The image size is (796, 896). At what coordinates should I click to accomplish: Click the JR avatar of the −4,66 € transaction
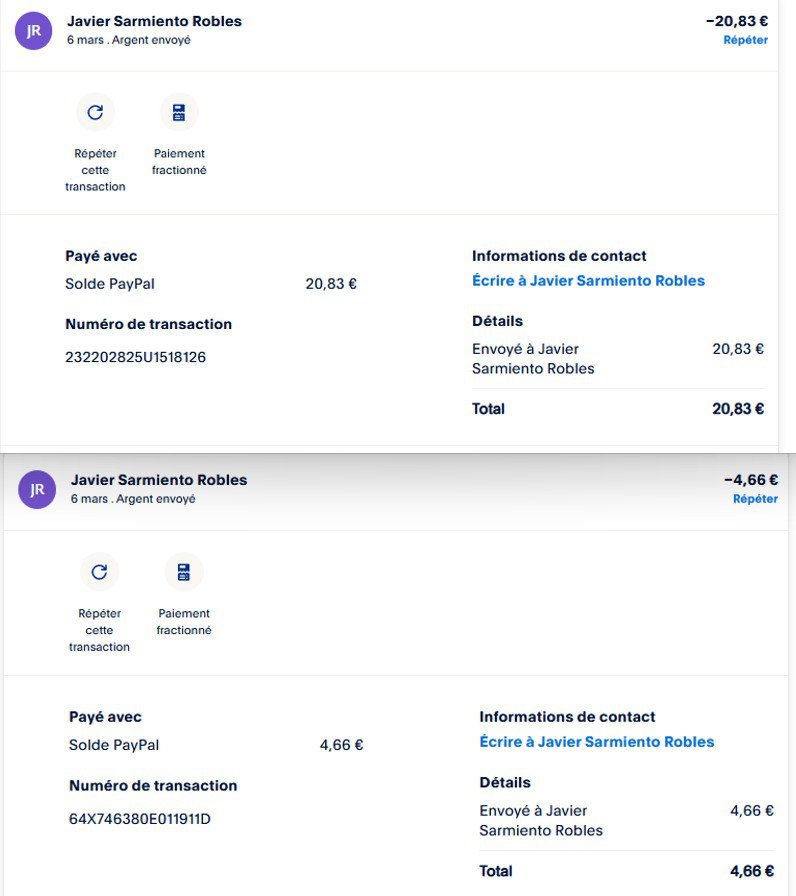[37, 489]
